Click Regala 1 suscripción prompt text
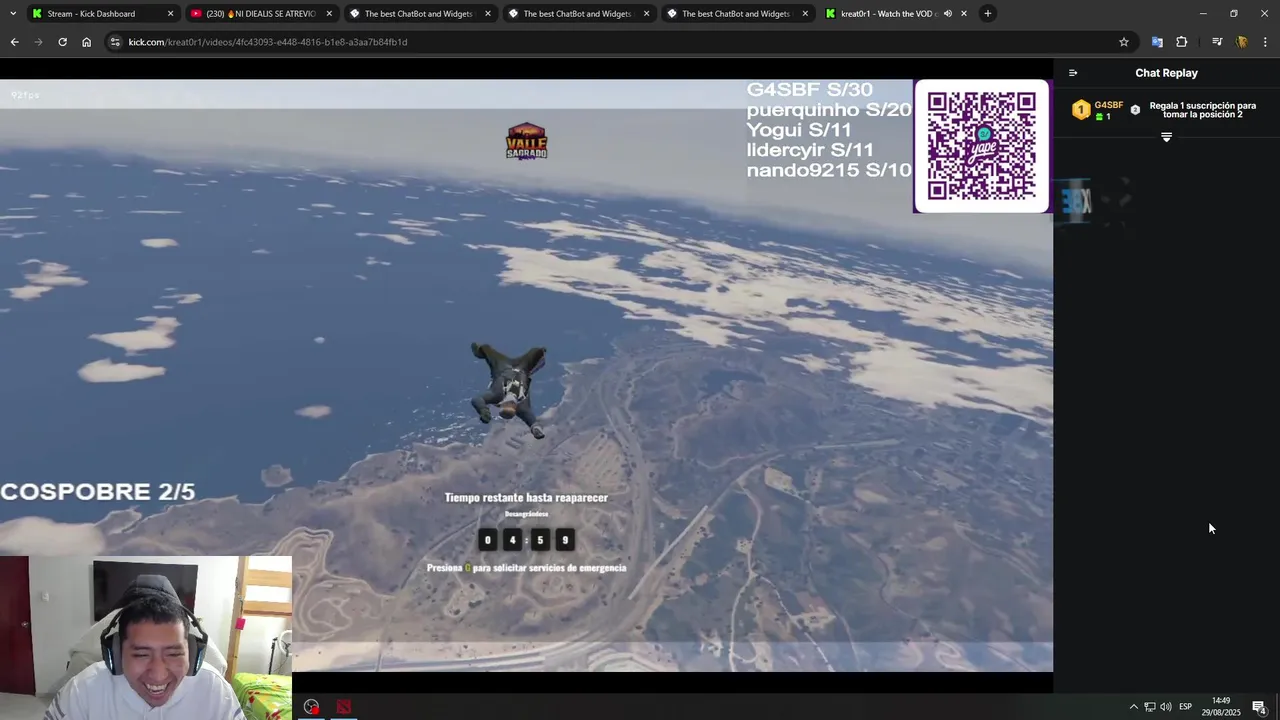Image resolution: width=1280 pixels, height=720 pixels. point(1203,110)
